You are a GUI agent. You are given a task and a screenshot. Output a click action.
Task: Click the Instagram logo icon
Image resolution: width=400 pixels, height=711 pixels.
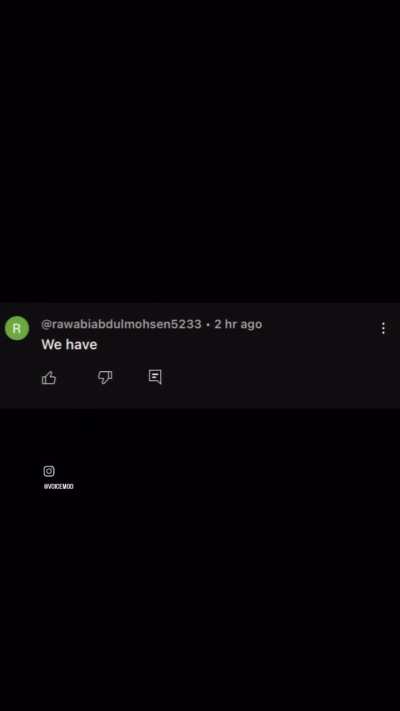49,471
